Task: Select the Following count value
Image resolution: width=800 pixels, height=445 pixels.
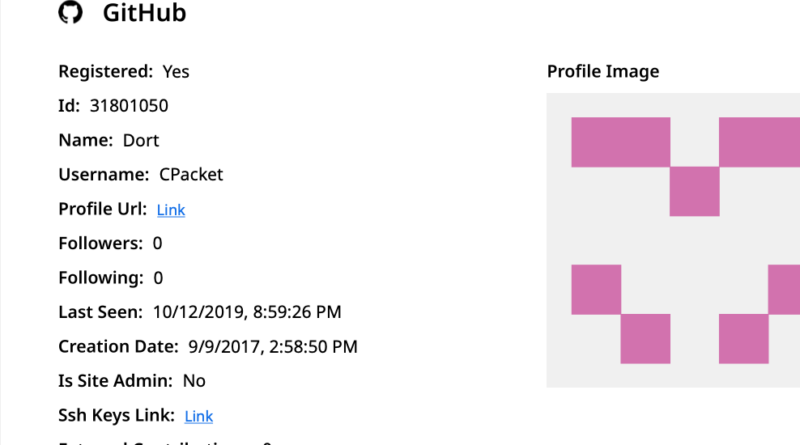Action: point(158,278)
